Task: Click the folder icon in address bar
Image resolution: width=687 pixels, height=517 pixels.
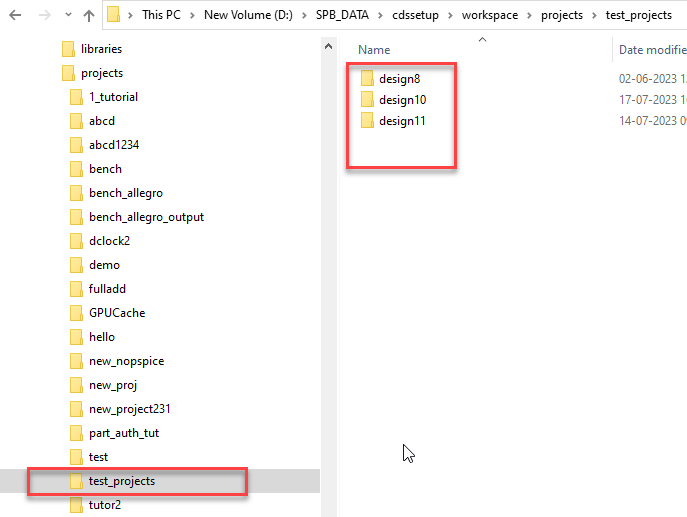Action: coord(114,16)
